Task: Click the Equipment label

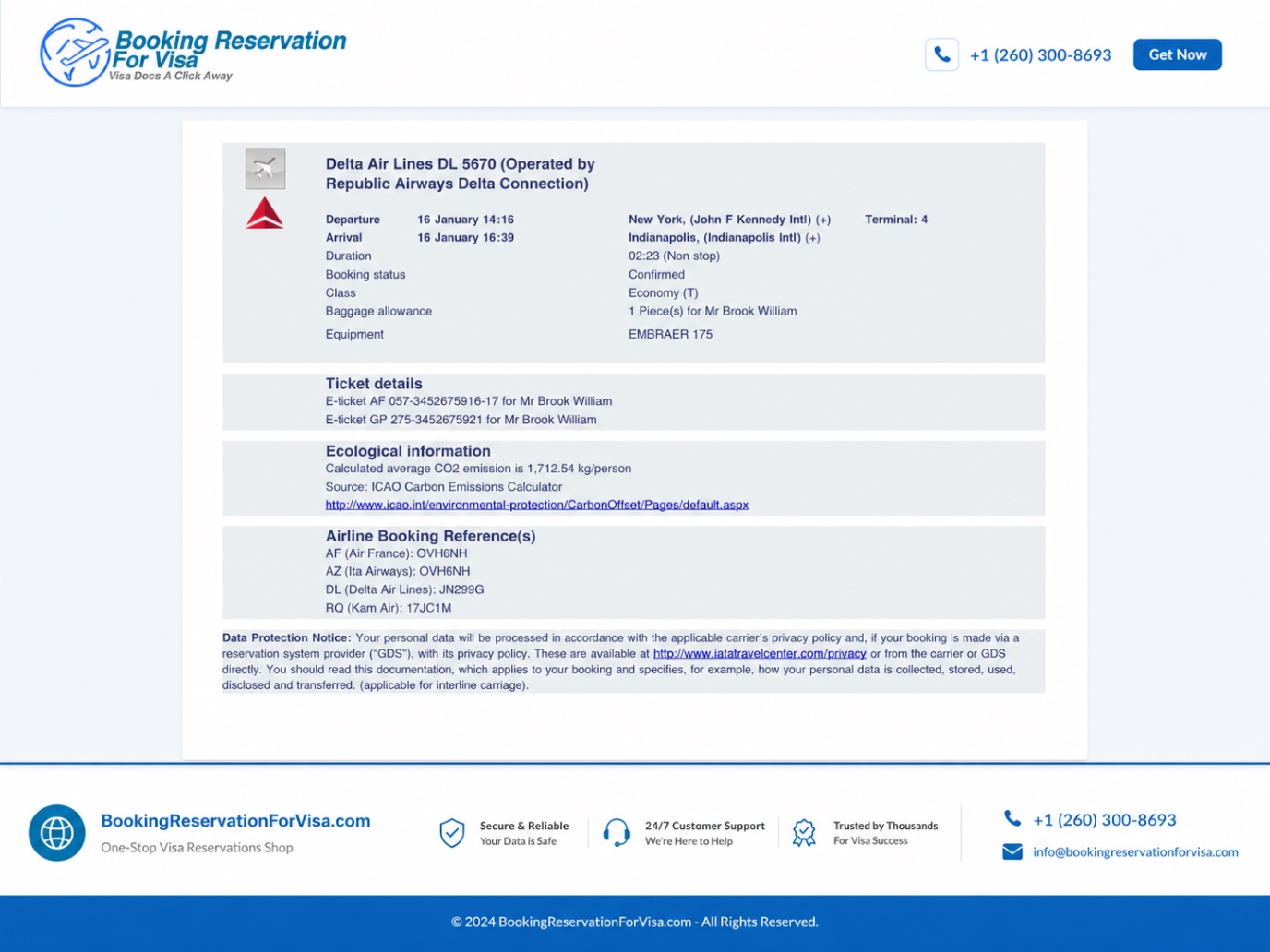Action: coord(354,334)
